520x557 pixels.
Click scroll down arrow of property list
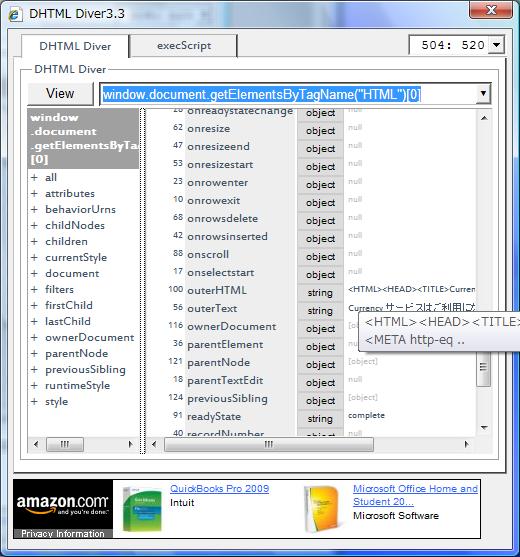(x=484, y=427)
